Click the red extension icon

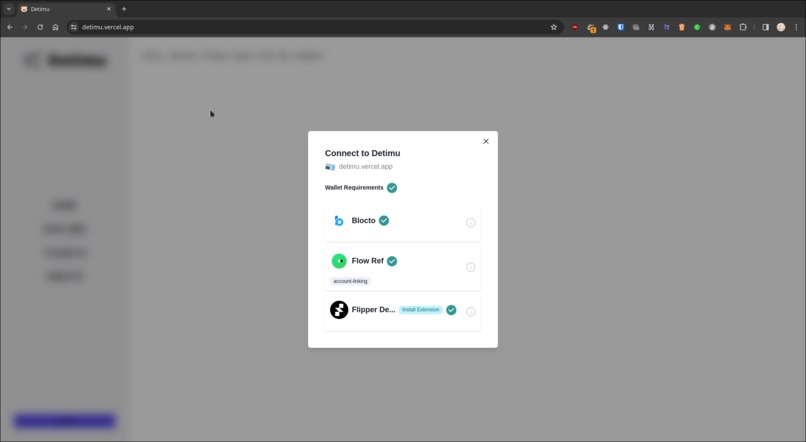click(575, 27)
